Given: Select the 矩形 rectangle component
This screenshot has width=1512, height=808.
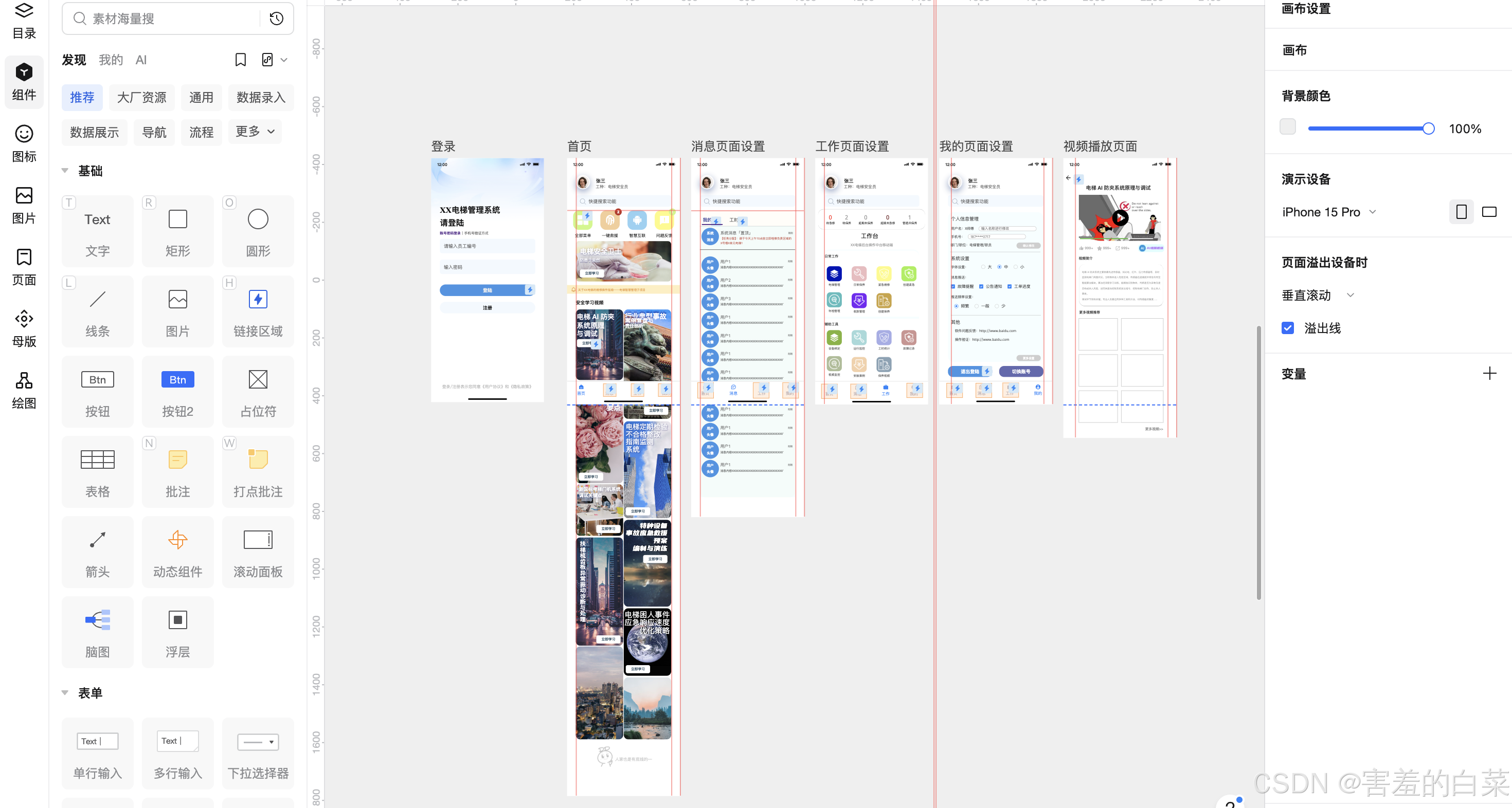Looking at the screenshot, I should tap(177, 231).
